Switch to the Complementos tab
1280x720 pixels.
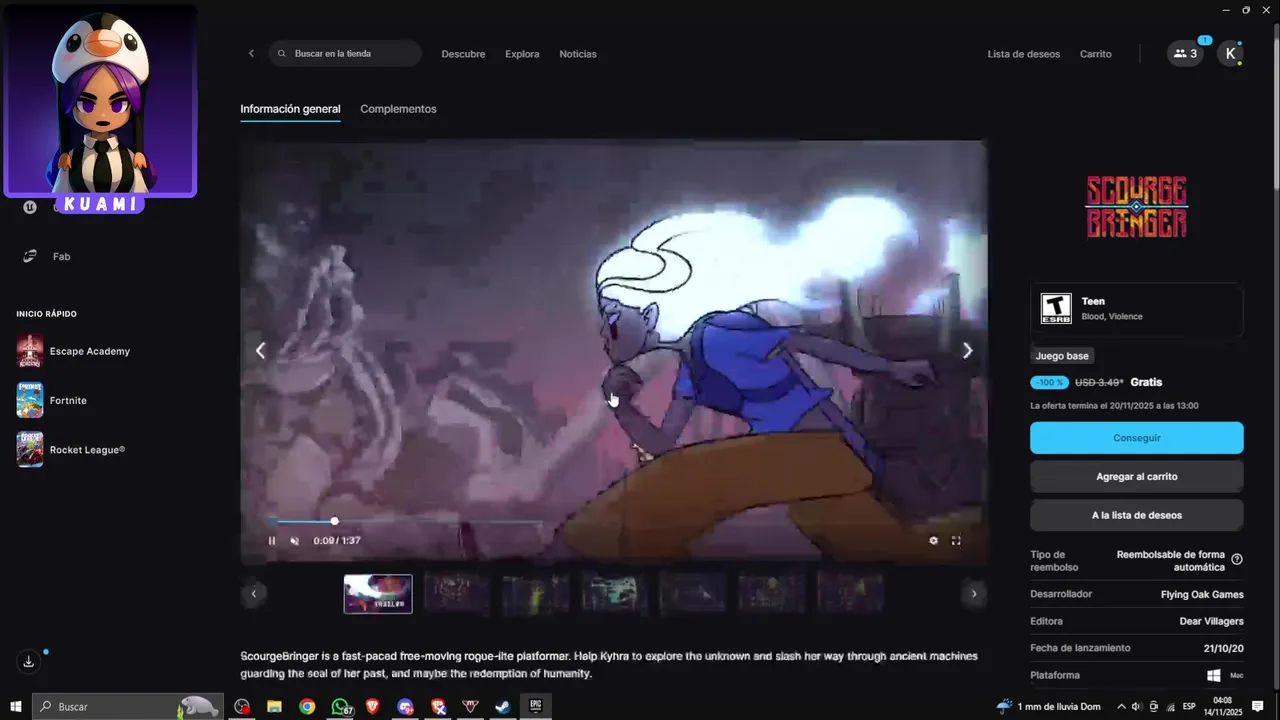pos(398,109)
